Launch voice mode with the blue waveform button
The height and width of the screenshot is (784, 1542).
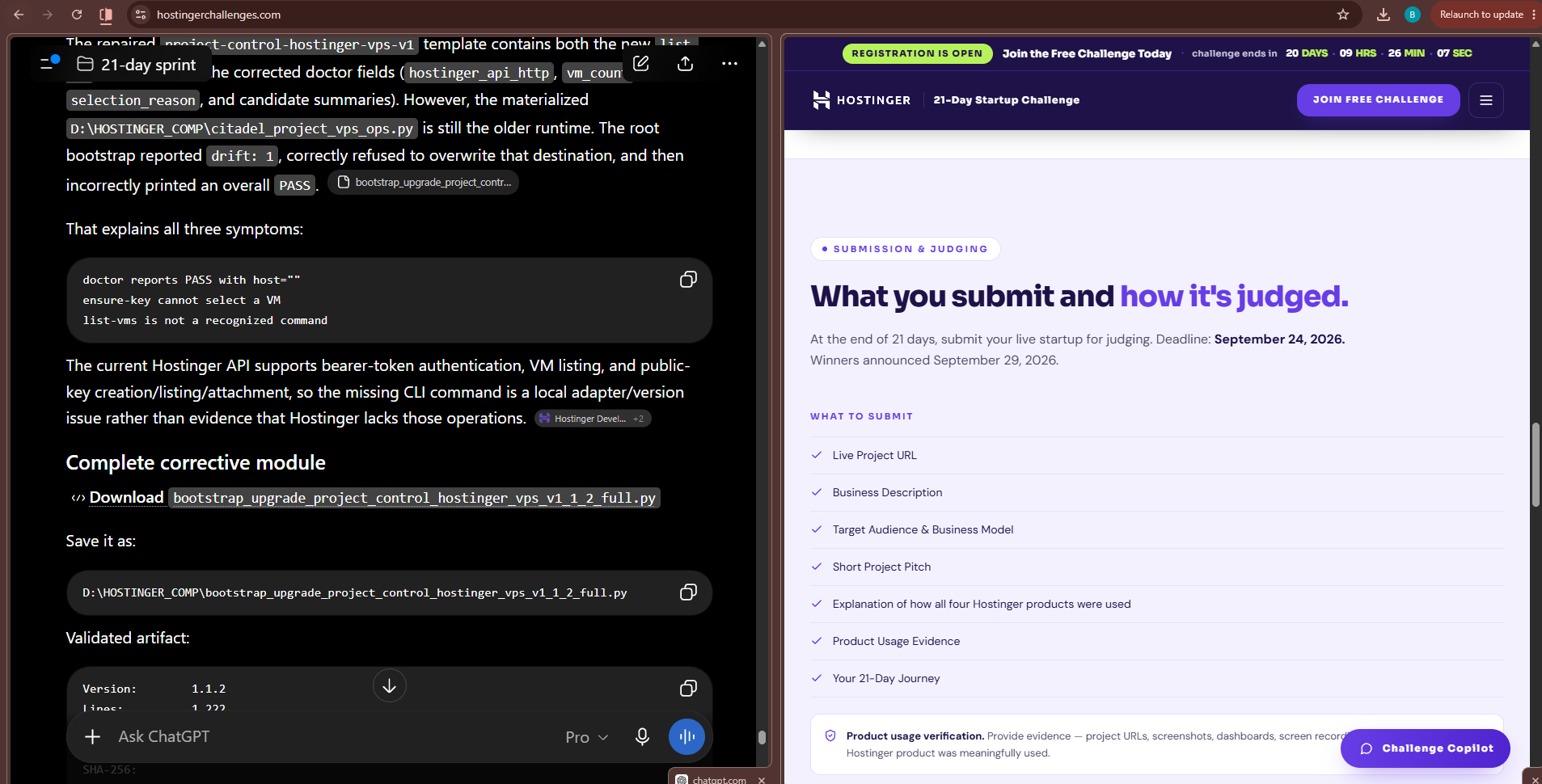(x=687, y=736)
